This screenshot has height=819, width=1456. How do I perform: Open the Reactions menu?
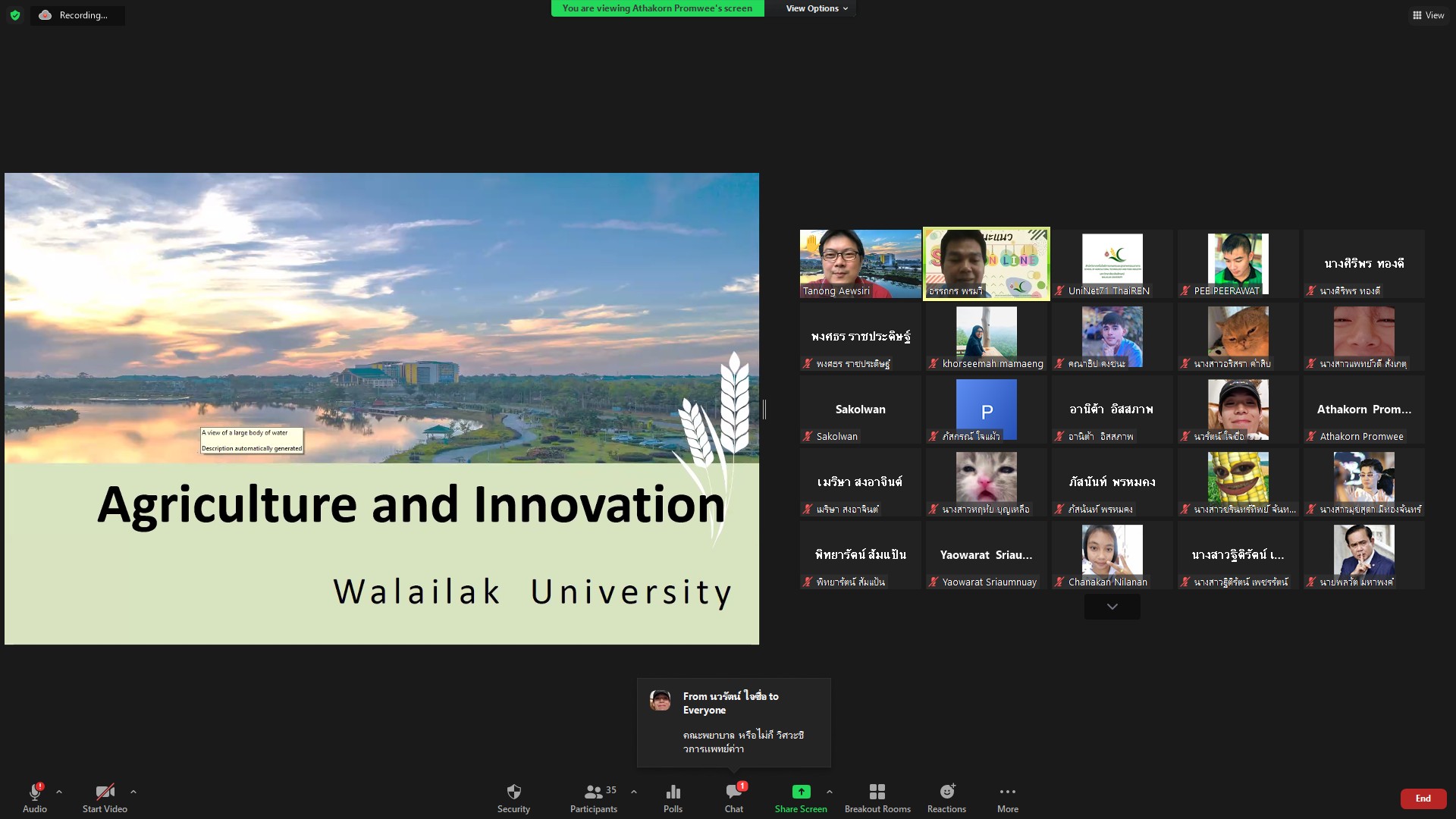coord(946,792)
